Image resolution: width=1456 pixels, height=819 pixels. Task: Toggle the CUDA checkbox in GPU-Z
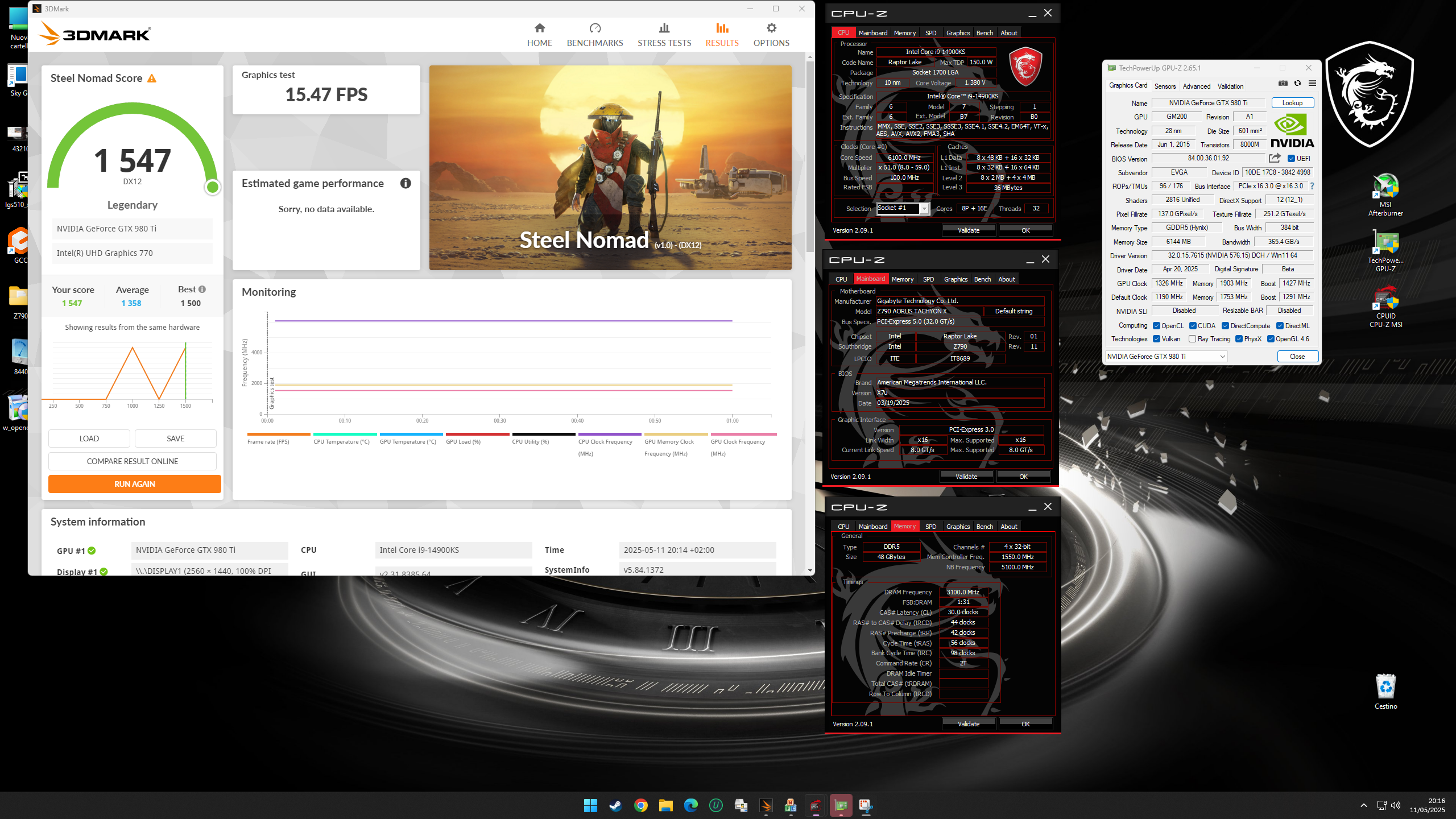click(1193, 326)
